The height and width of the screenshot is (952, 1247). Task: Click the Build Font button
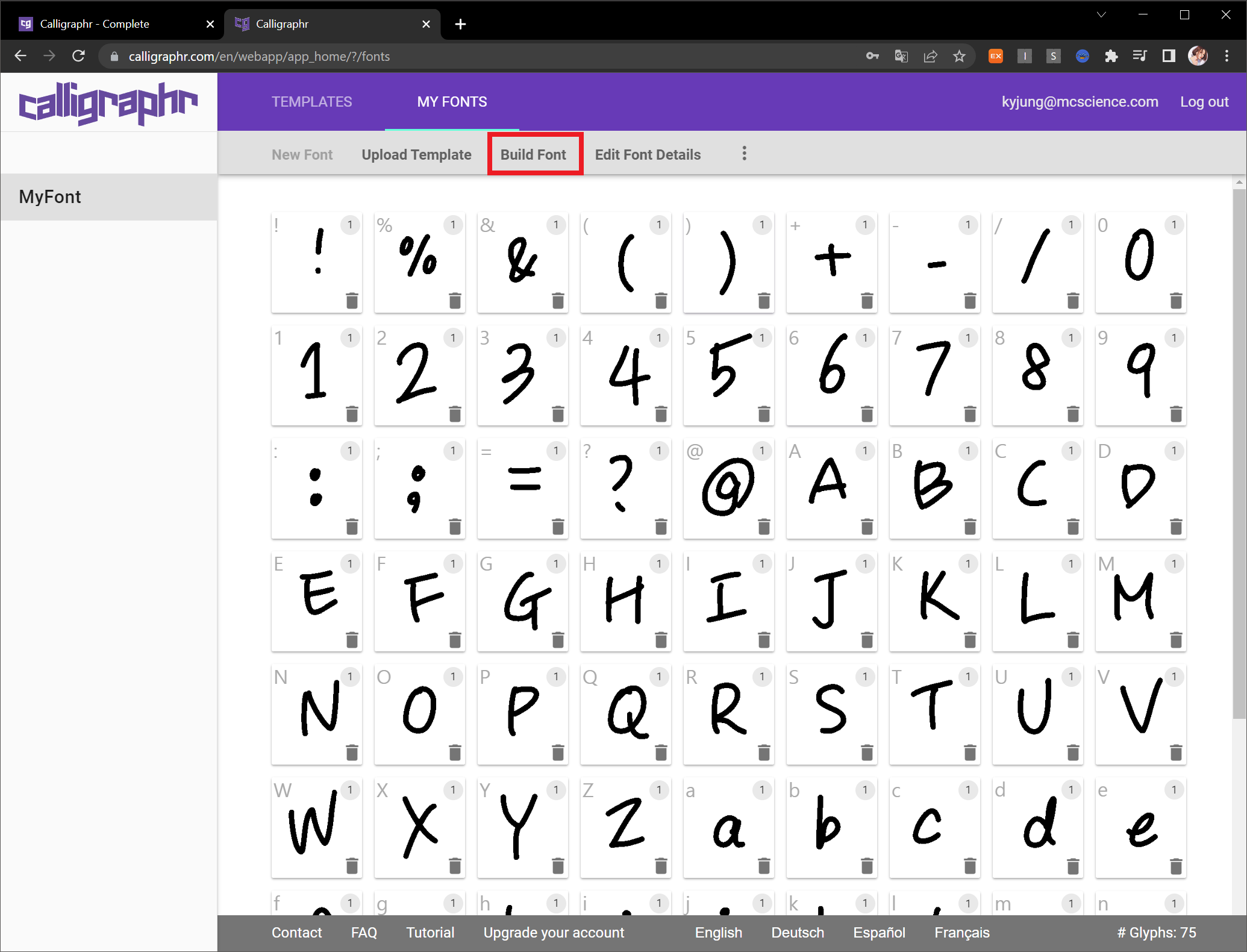coord(534,154)
